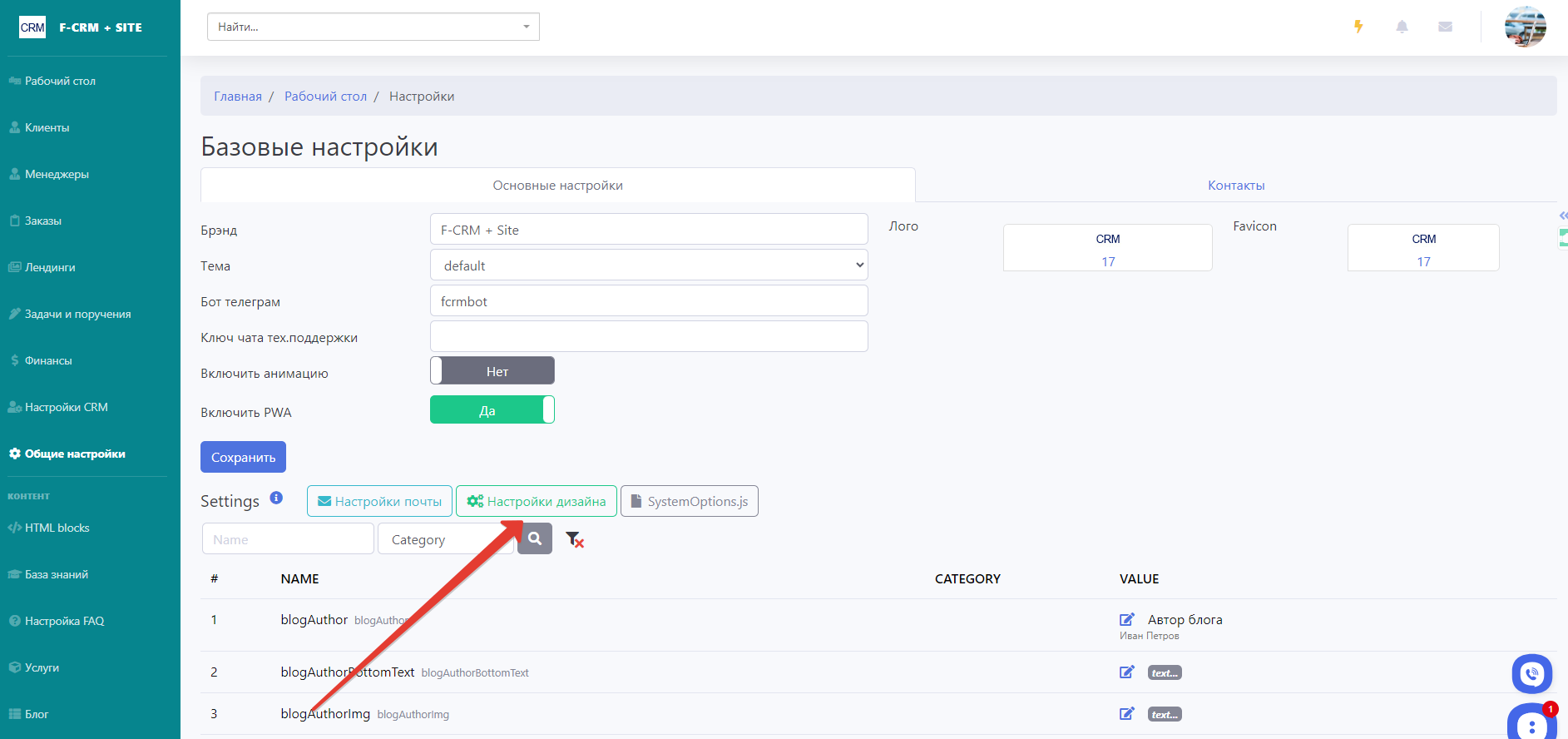Open Клиенты in the sidebar
The image size is (1568, 739).
[x=47, y=127]
